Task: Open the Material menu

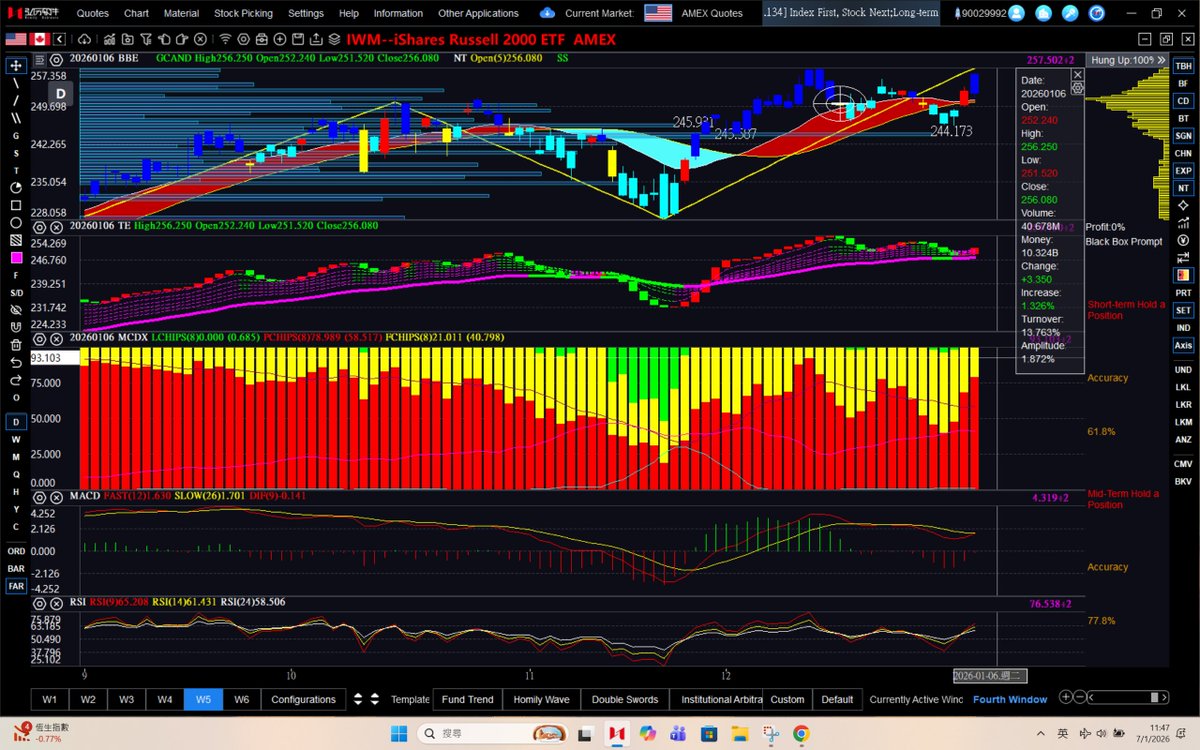Action: [181, 13]
